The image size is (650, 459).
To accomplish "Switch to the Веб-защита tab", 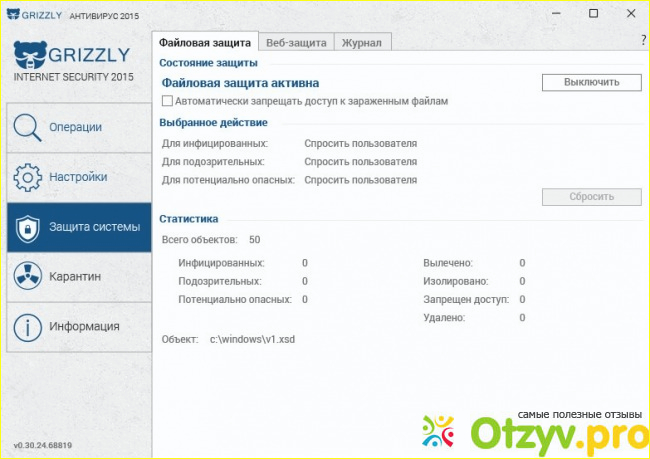I will (x=296, y=42).
